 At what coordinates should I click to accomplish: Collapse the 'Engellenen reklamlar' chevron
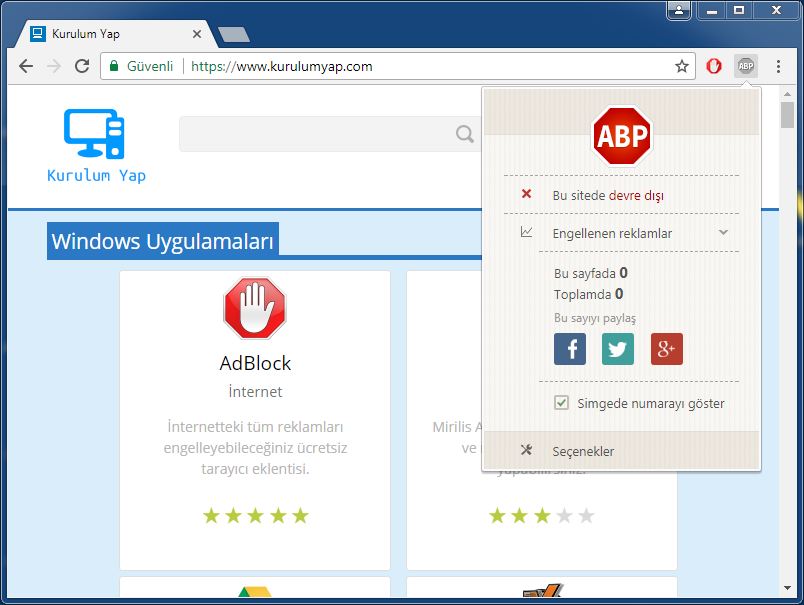point(723,232)
